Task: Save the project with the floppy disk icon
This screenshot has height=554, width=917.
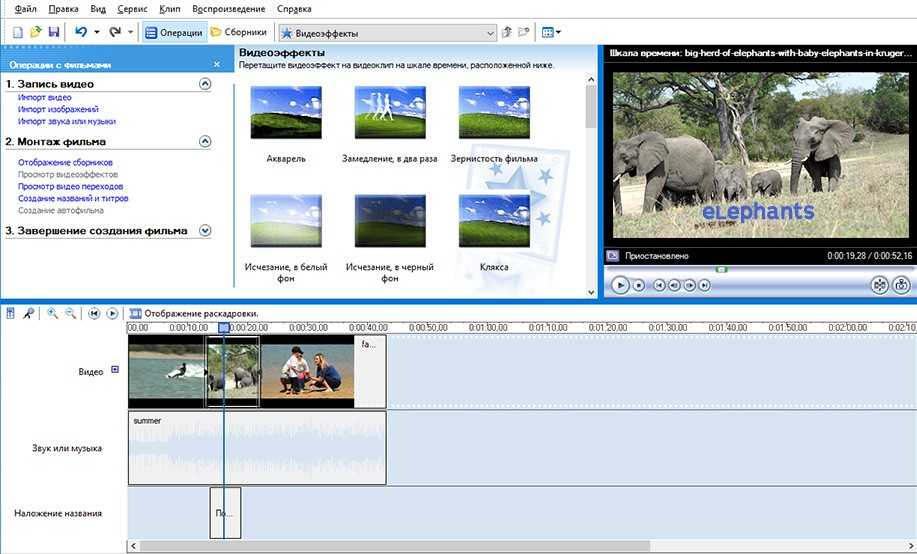Action: tap(53, 32)
